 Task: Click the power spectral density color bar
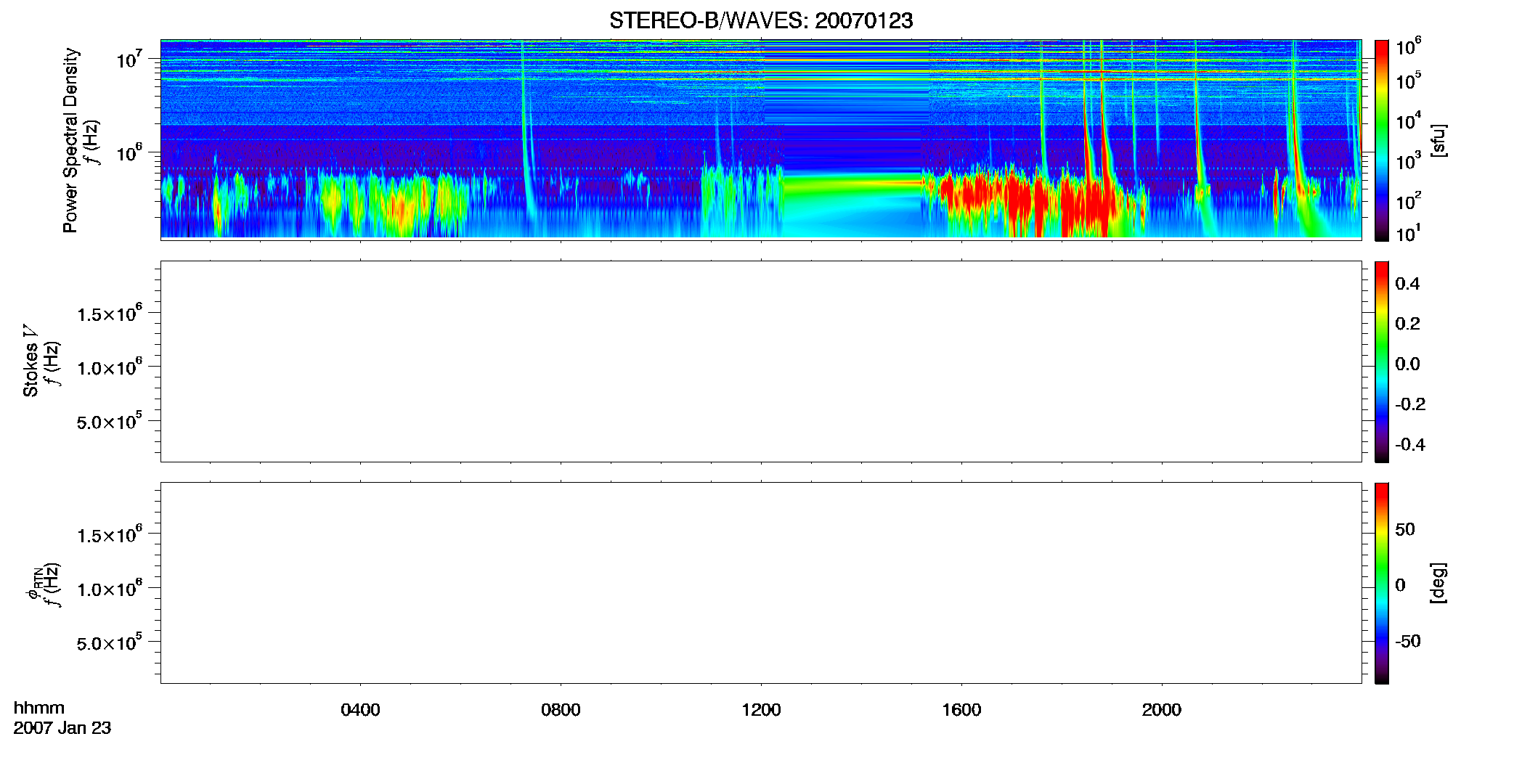click(1382, 140)
